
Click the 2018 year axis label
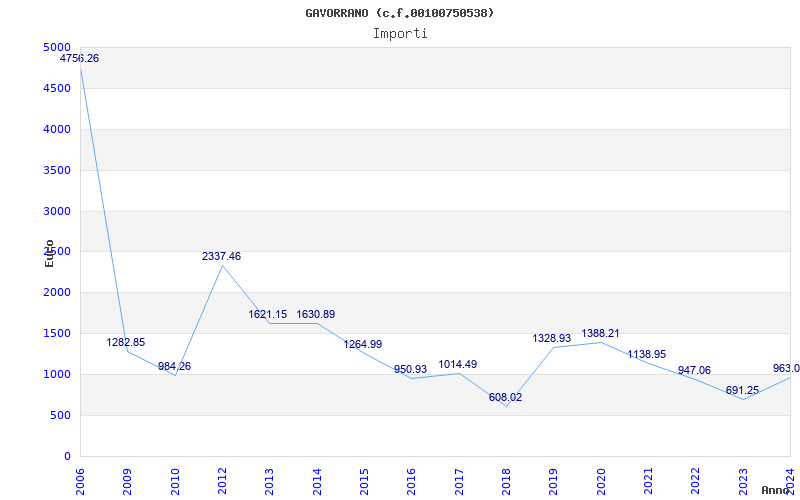click(x=506, y=481)
